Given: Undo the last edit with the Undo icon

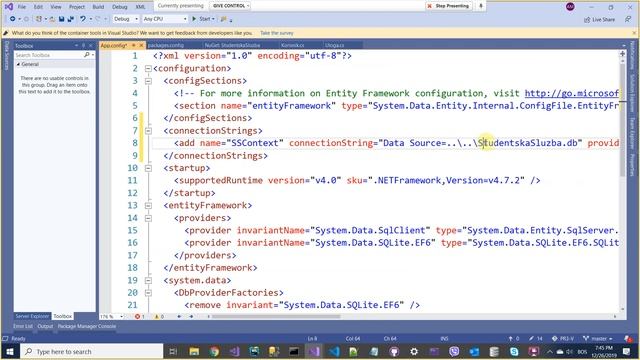Looking at the screenshot, I should (83, 19).
